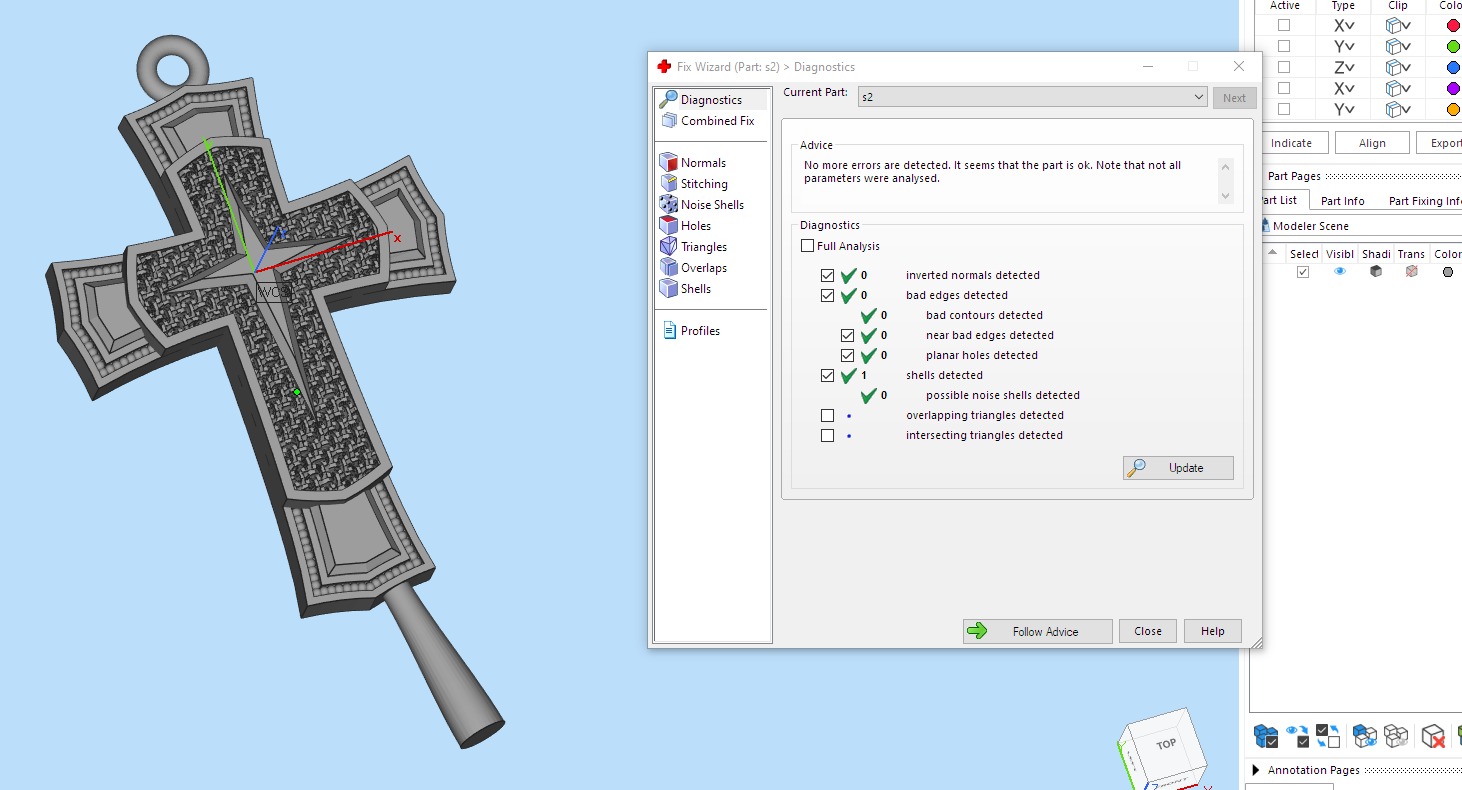Click the Align button

point(1372,143)
